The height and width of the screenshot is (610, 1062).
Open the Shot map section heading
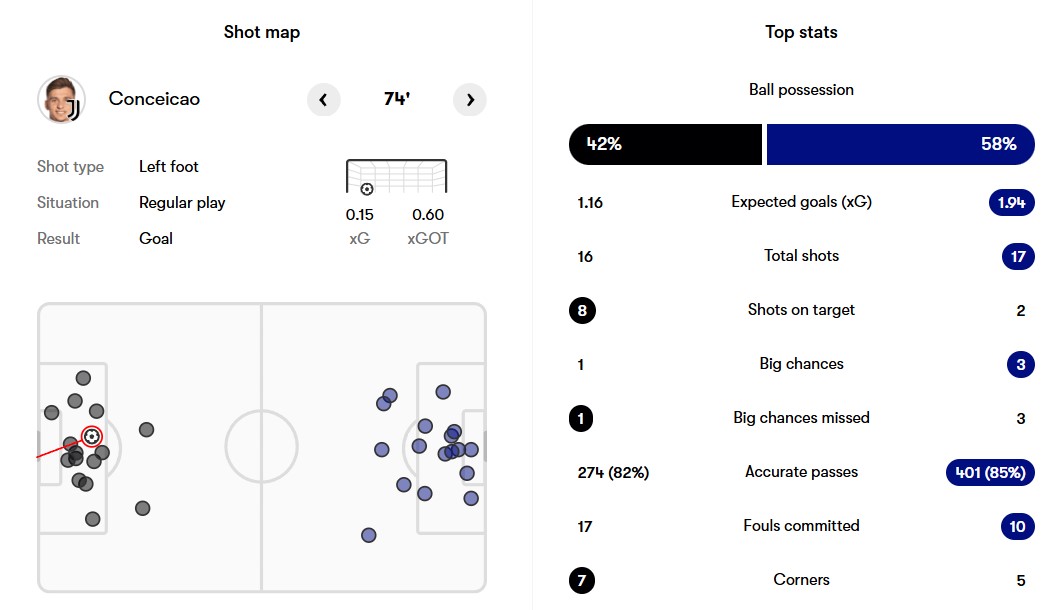tap(262, 32)
